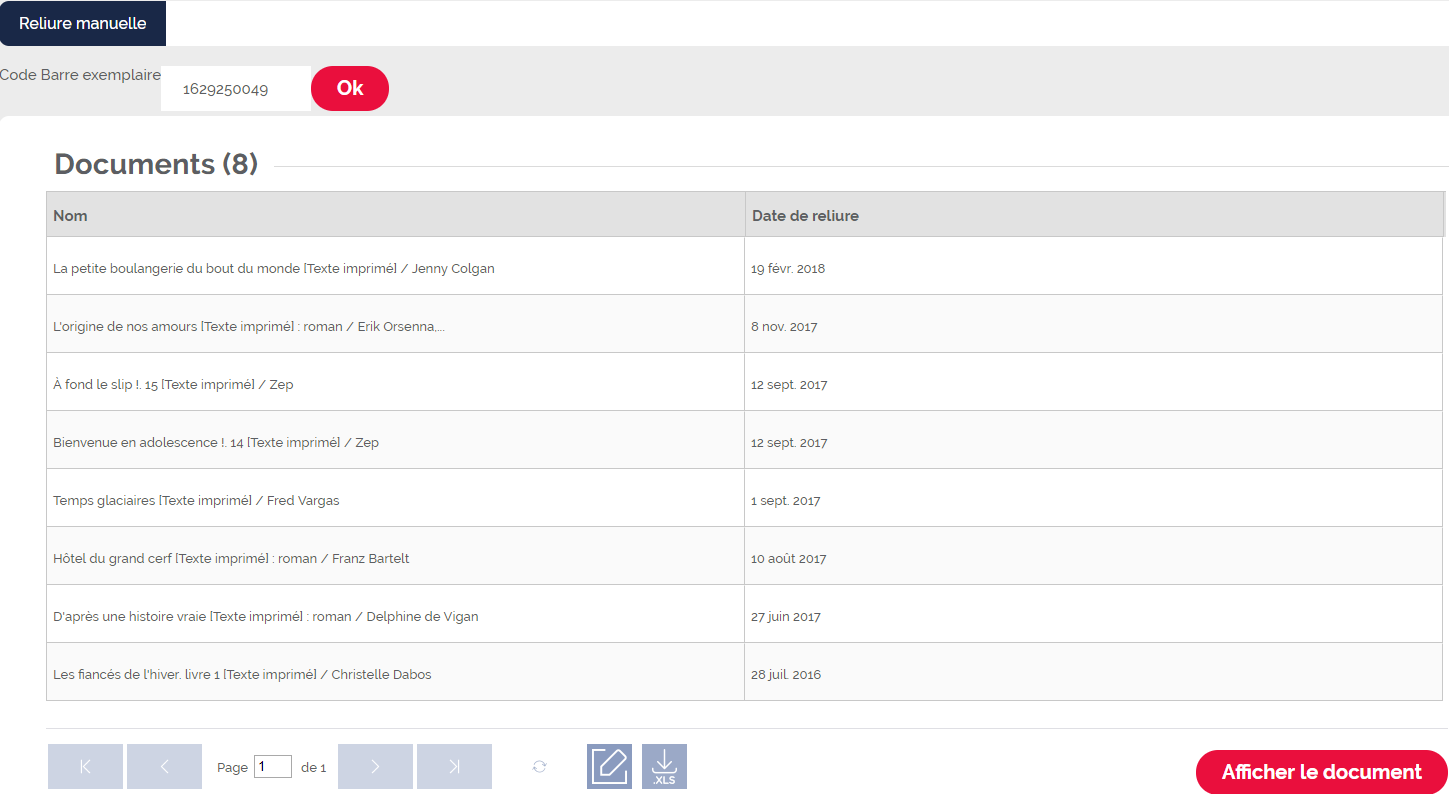1449x794 pixels.
Task: Select L'origine de nos amours row
Action: pos(744,326)
